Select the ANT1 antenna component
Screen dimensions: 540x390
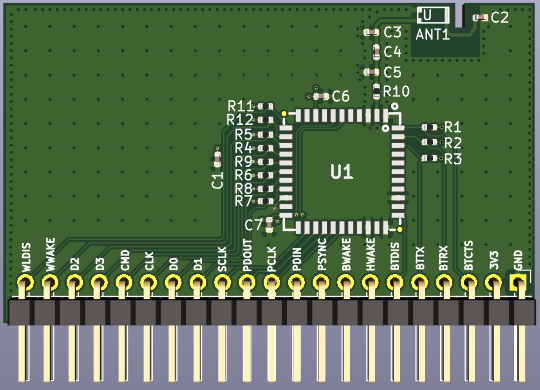pos(433,16)
